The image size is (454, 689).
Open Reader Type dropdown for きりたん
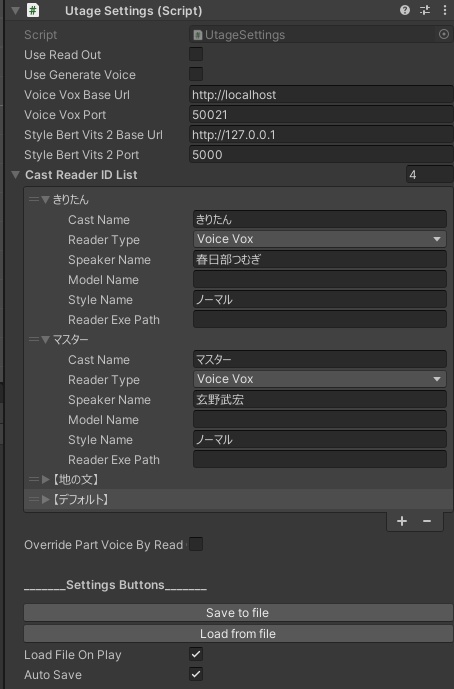pyautogui.click(x=320, y=239)
